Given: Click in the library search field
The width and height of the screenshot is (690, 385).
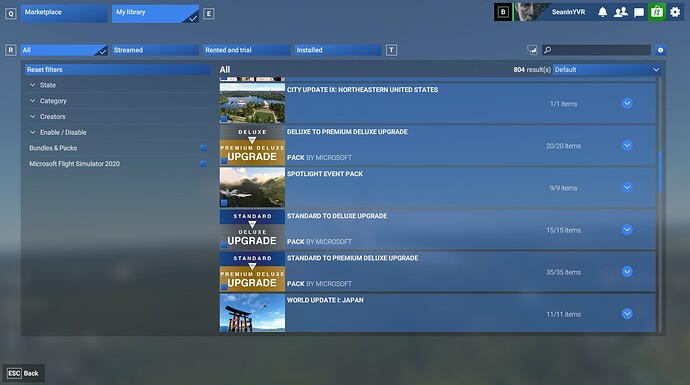Looking at the screenshot, I should coord(596,50).
